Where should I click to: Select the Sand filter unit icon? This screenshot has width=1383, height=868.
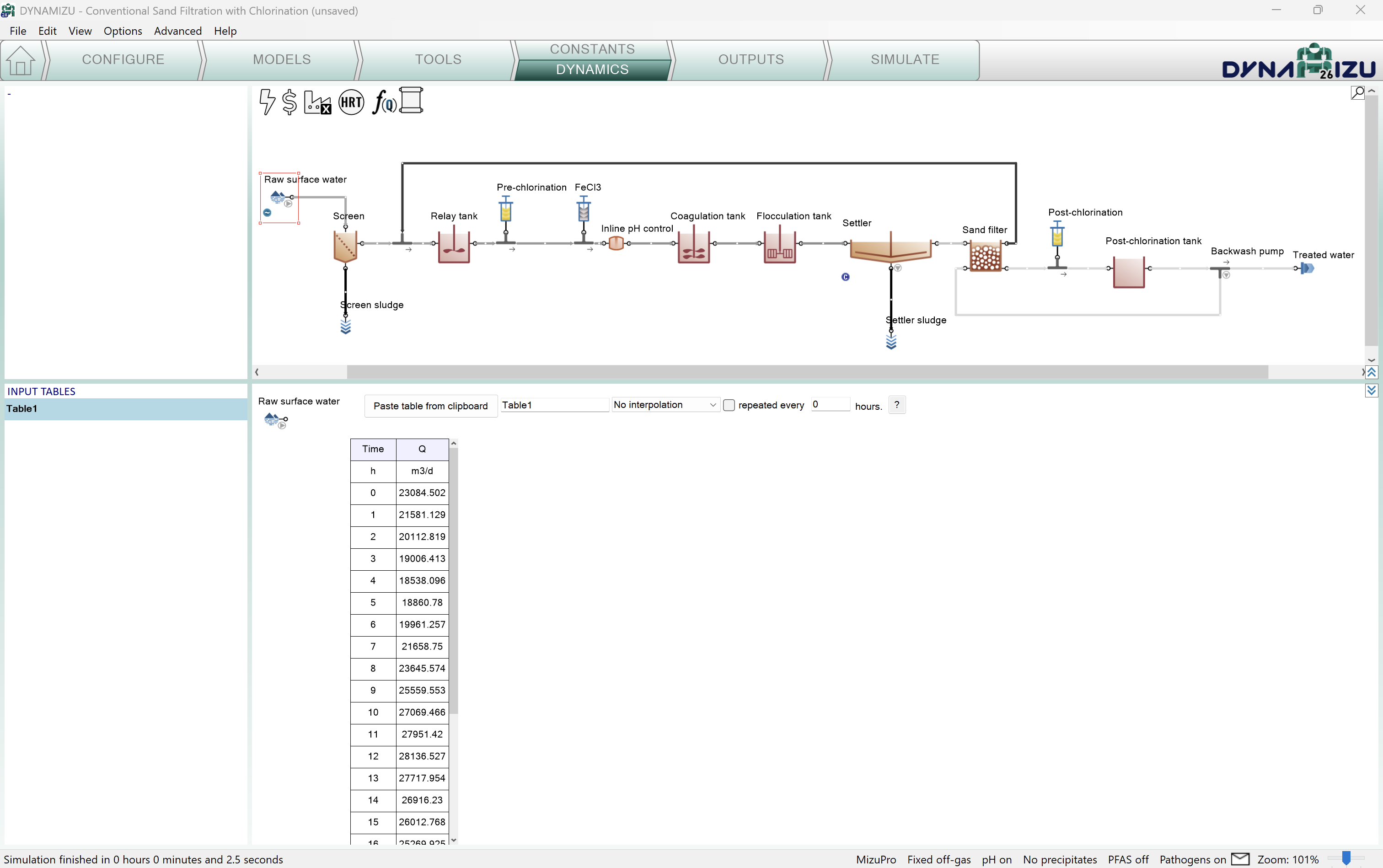(985, 256)
